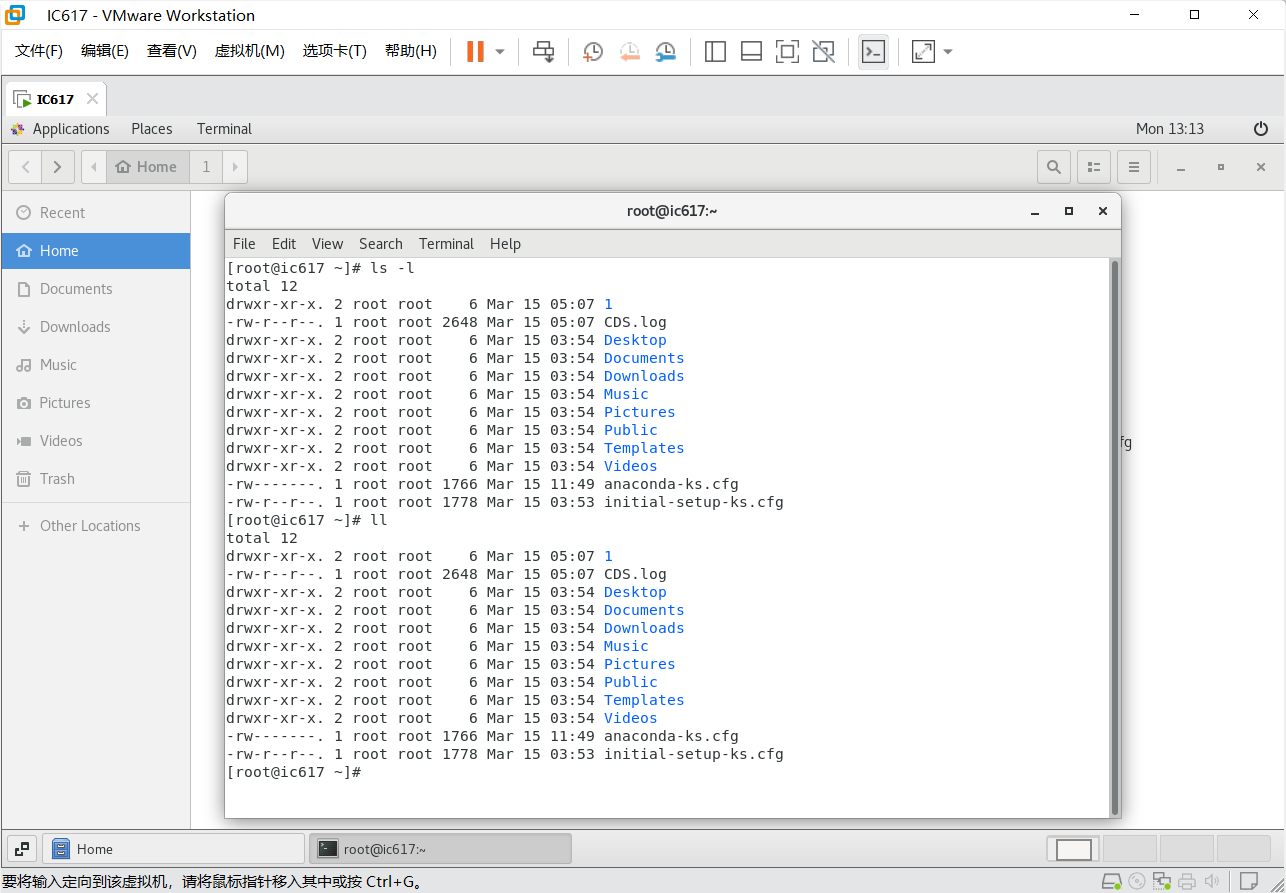Go forward in the Files window

click(58, 167)
